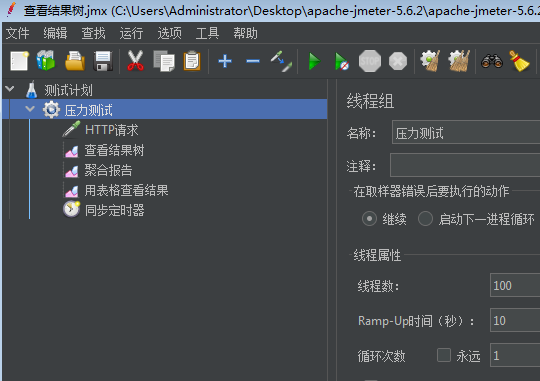Click the Open file folder icon
Screen dimensions: 540x381
click(x=75, y=61)
